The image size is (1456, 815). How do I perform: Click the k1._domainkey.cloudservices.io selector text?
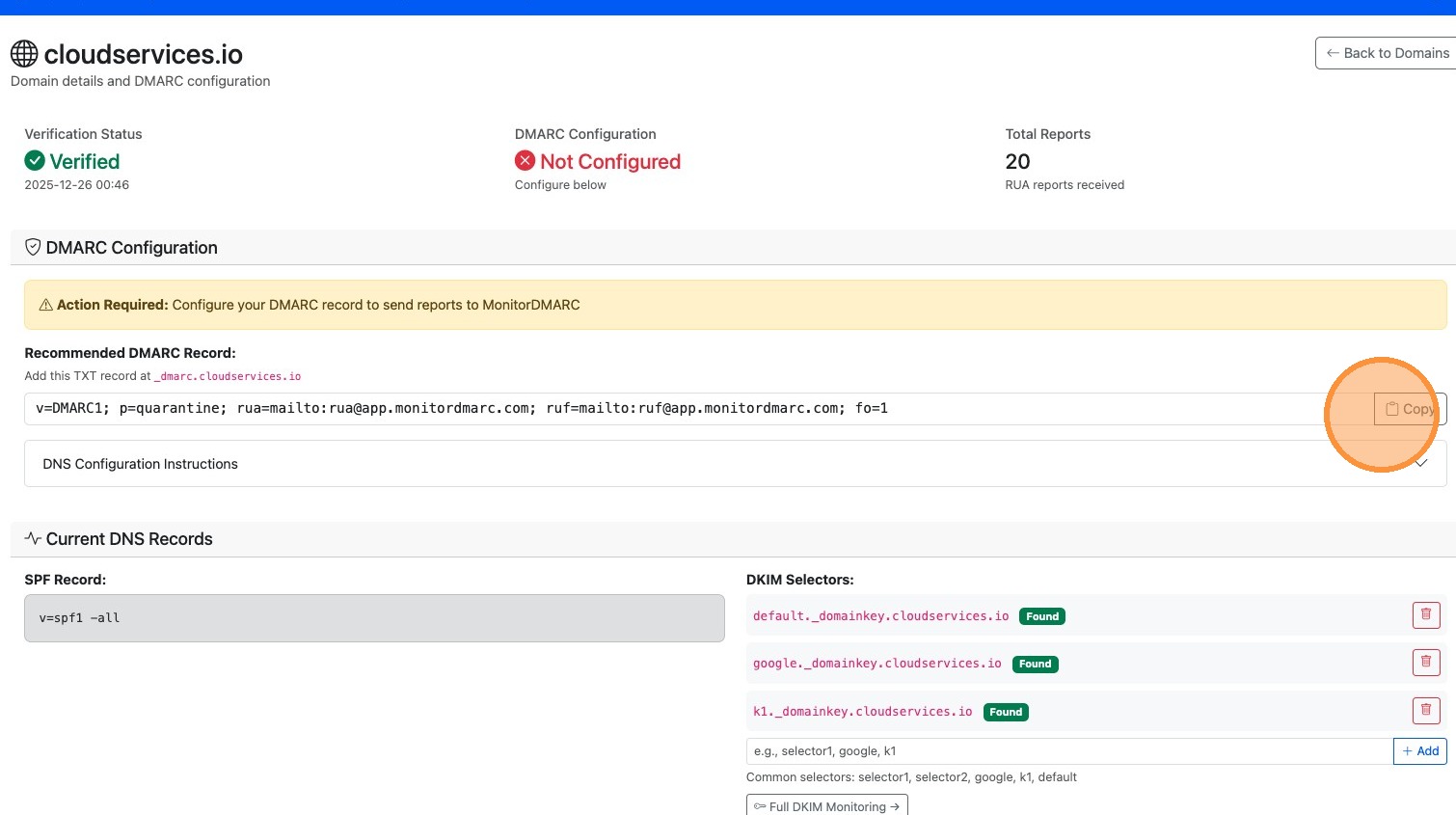pyautogui.click(x=862, y=711)
